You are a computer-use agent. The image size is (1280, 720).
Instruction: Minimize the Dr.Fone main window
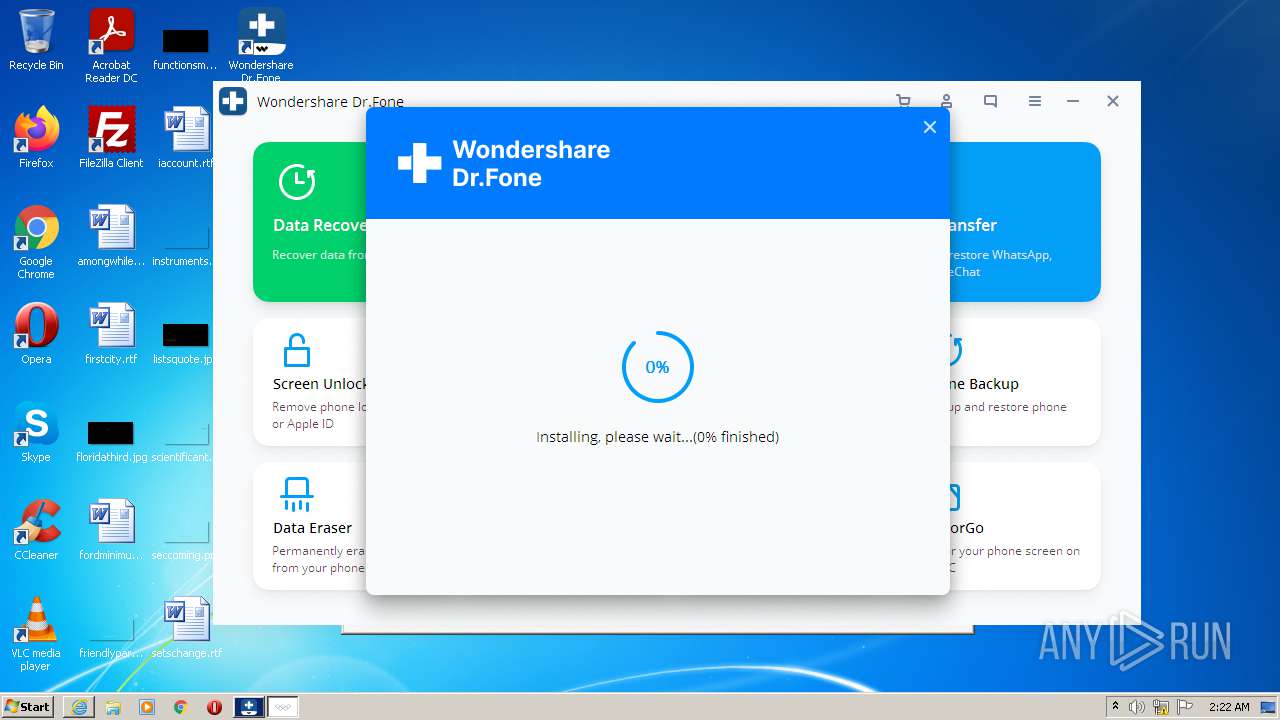click(1073, 101)
